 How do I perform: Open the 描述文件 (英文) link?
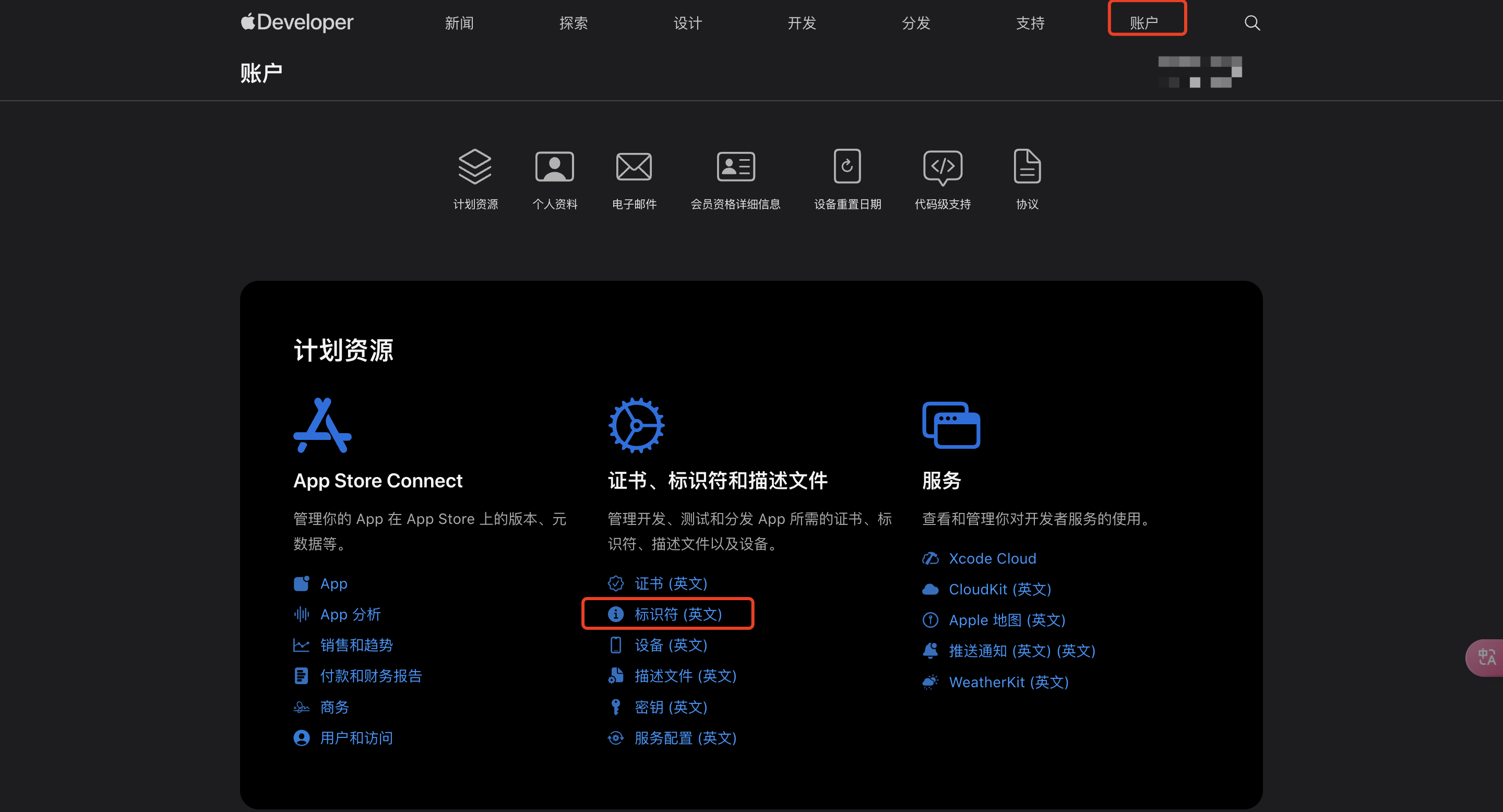coord(686,676)
